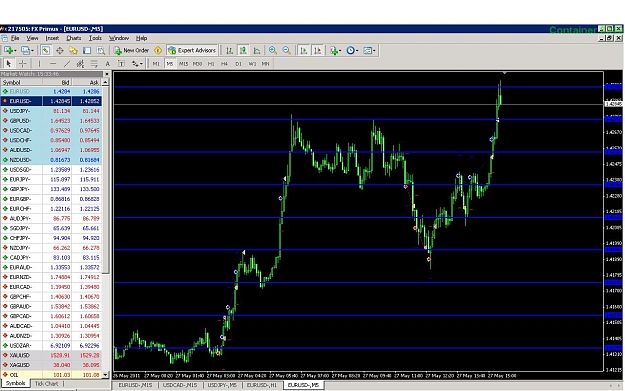625x391 pixels.
Task: Close the Market Watch panel
Action: 106,74
